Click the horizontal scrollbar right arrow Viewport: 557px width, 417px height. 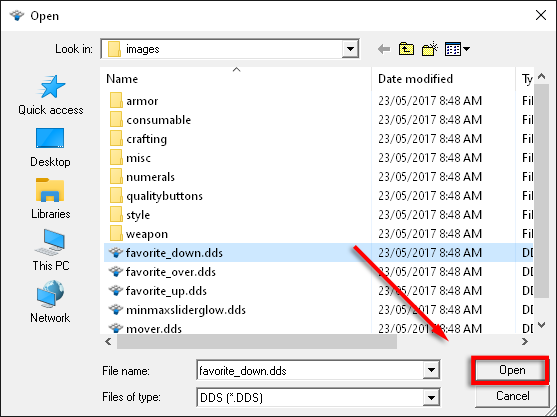pyautogui.click(x=525, y=342)
